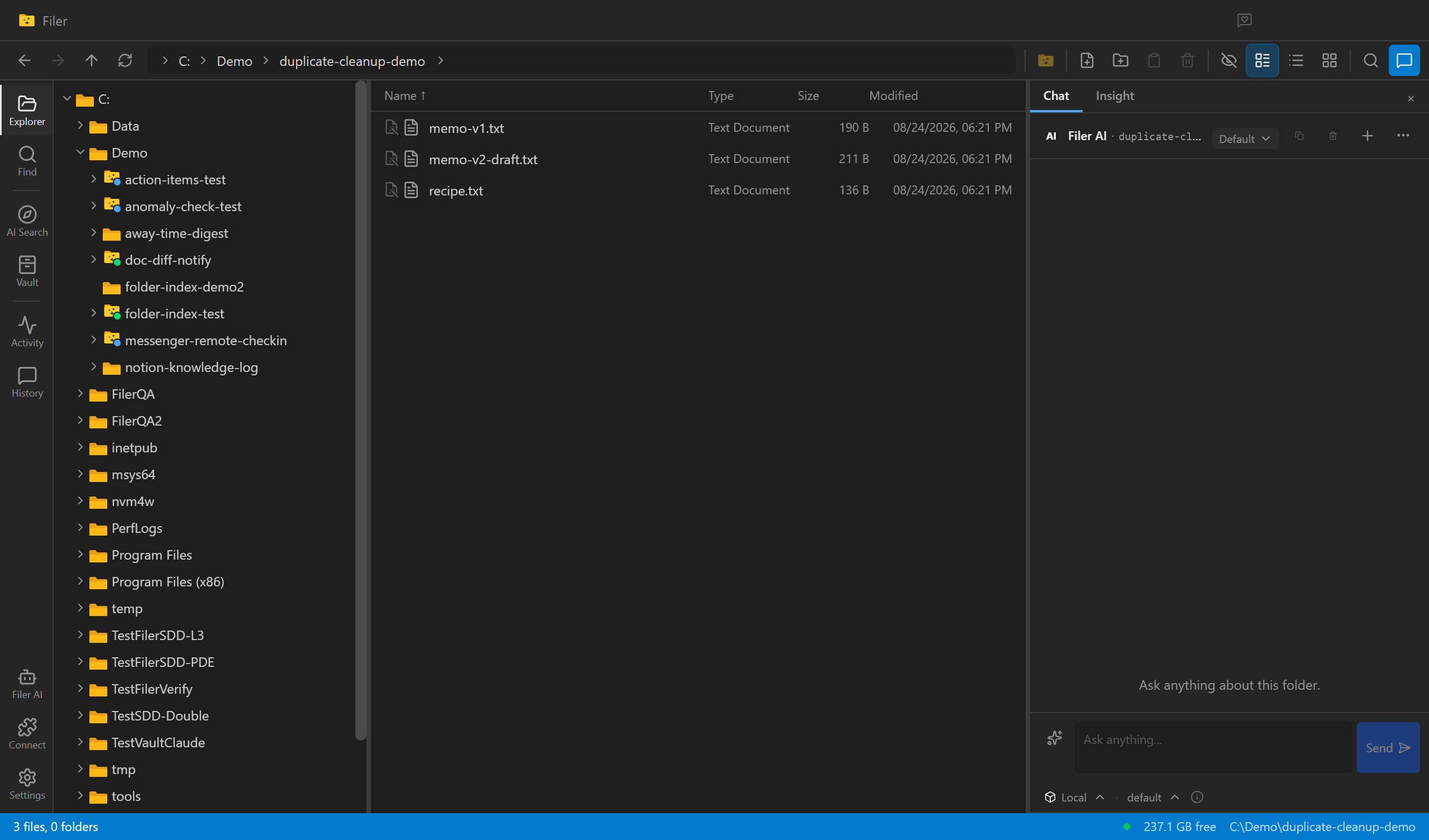Click the AI folder icon in toolbar

pyautogui.click(x=1046, y=61)
